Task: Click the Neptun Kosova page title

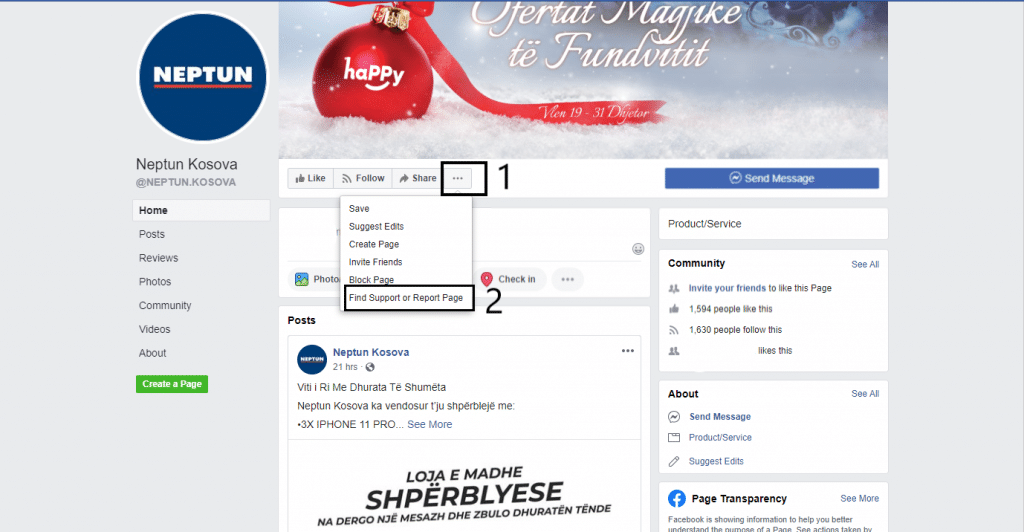Action: [x=186, y=164]
